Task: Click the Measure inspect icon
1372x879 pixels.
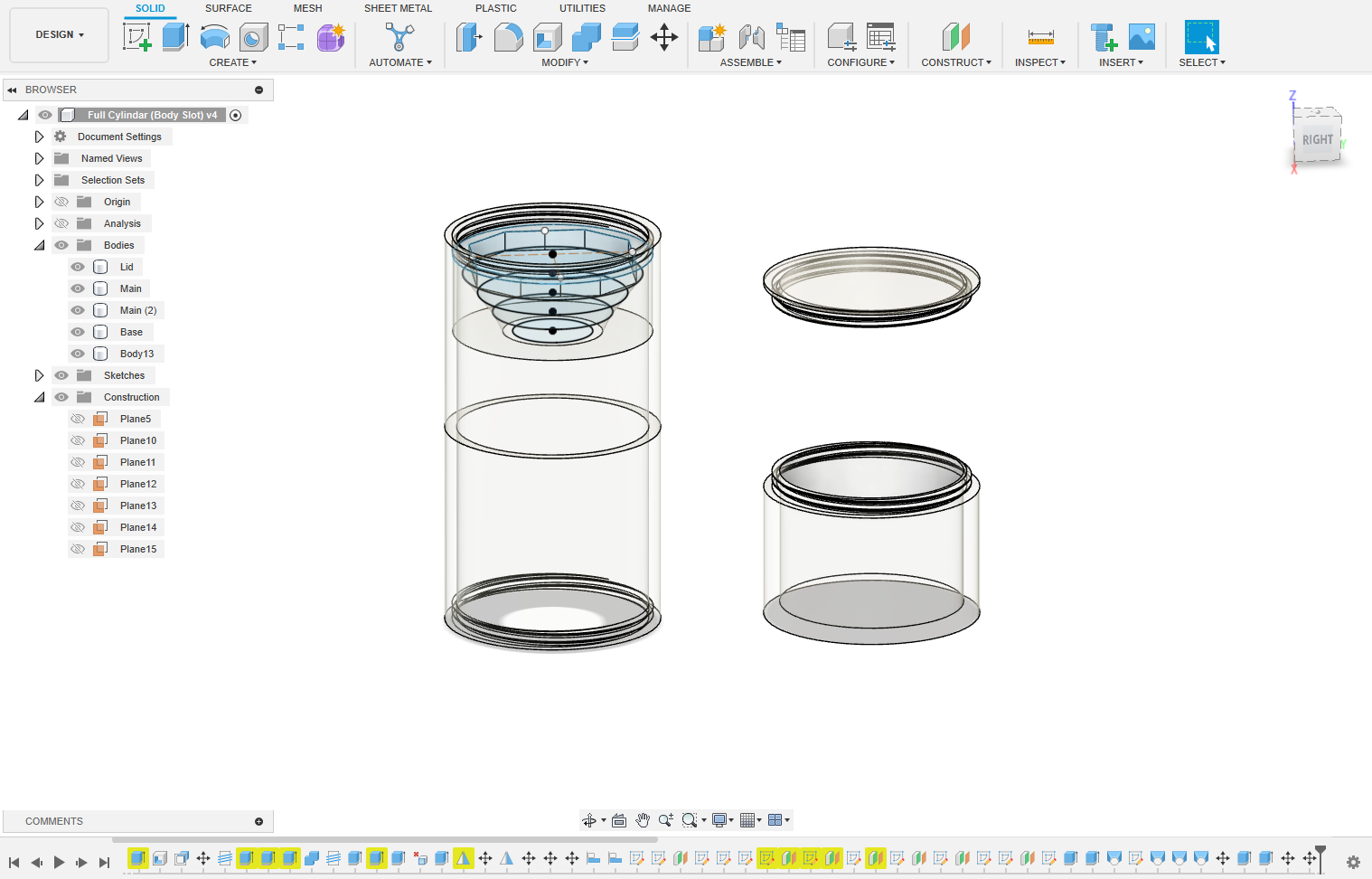Action: [1040, 37]
